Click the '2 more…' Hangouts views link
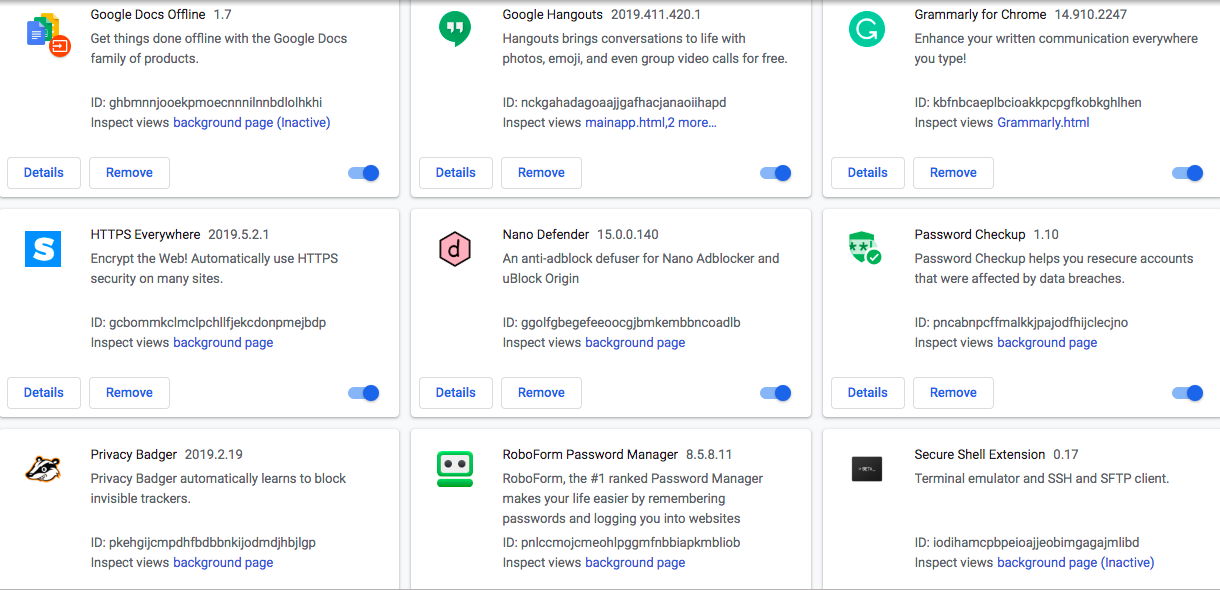The width and height of the screenshot is (1220, 590). 692,123
